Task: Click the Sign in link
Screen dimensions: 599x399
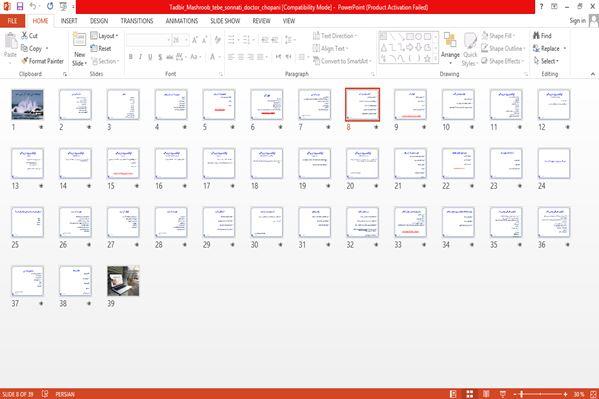Action: 577,21
